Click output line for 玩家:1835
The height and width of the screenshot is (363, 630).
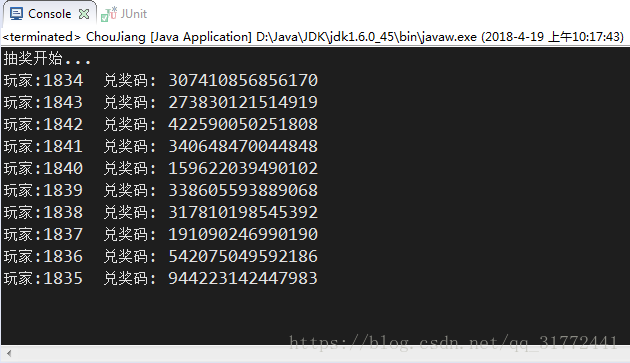tap(161, 278)
